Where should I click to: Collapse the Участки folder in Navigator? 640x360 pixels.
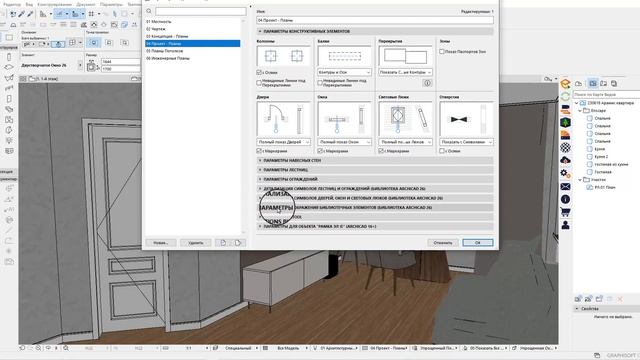pos(580,180)
